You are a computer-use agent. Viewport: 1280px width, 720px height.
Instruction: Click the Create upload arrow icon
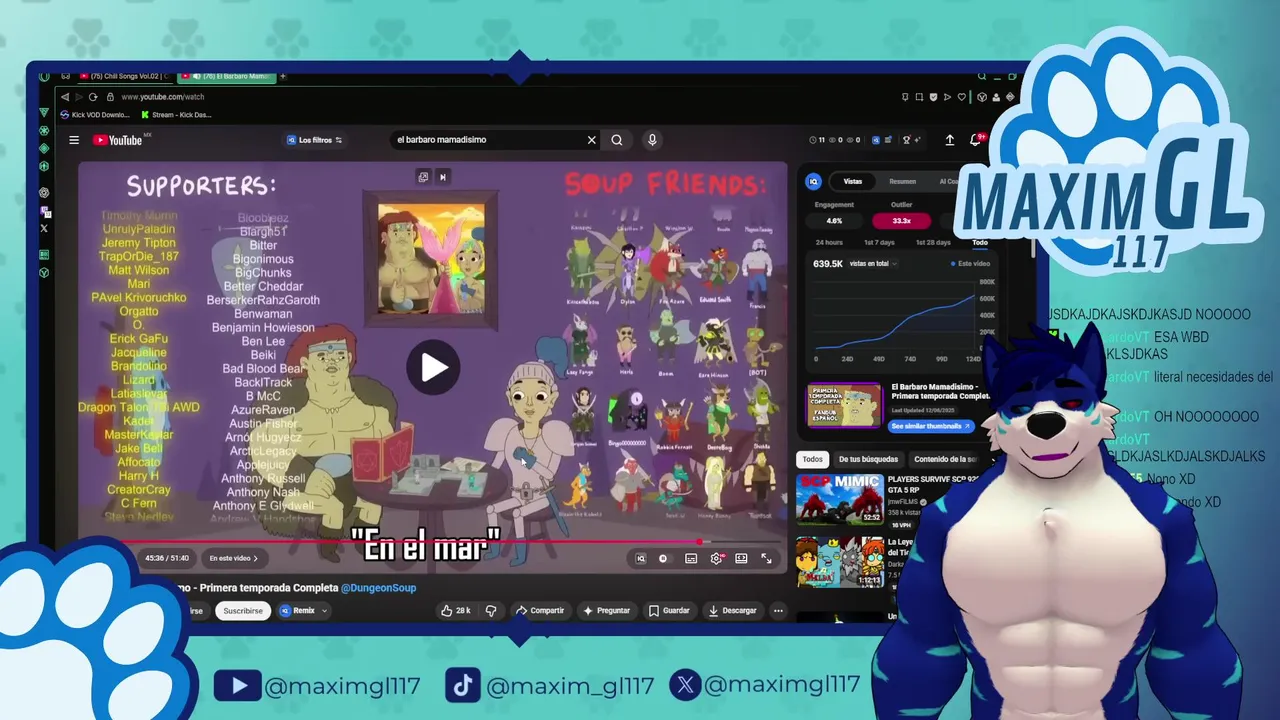(949, 140)
